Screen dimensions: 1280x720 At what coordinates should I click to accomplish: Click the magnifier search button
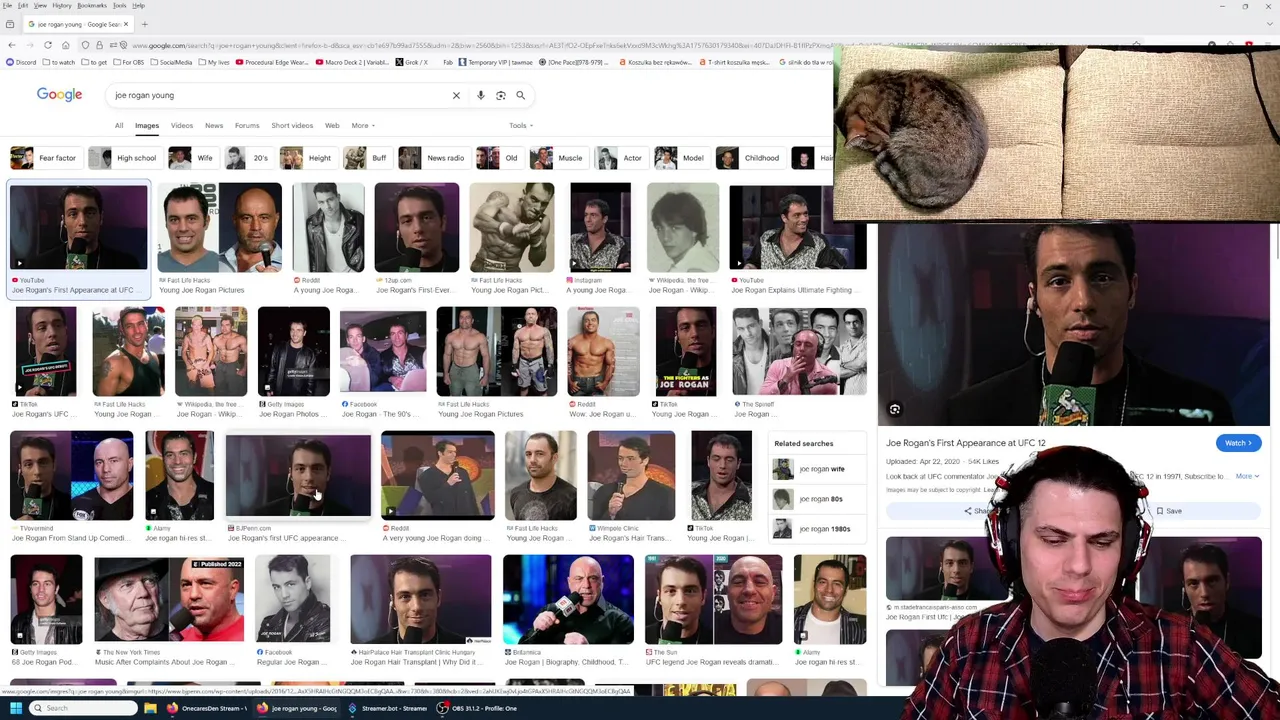point(520,95)
